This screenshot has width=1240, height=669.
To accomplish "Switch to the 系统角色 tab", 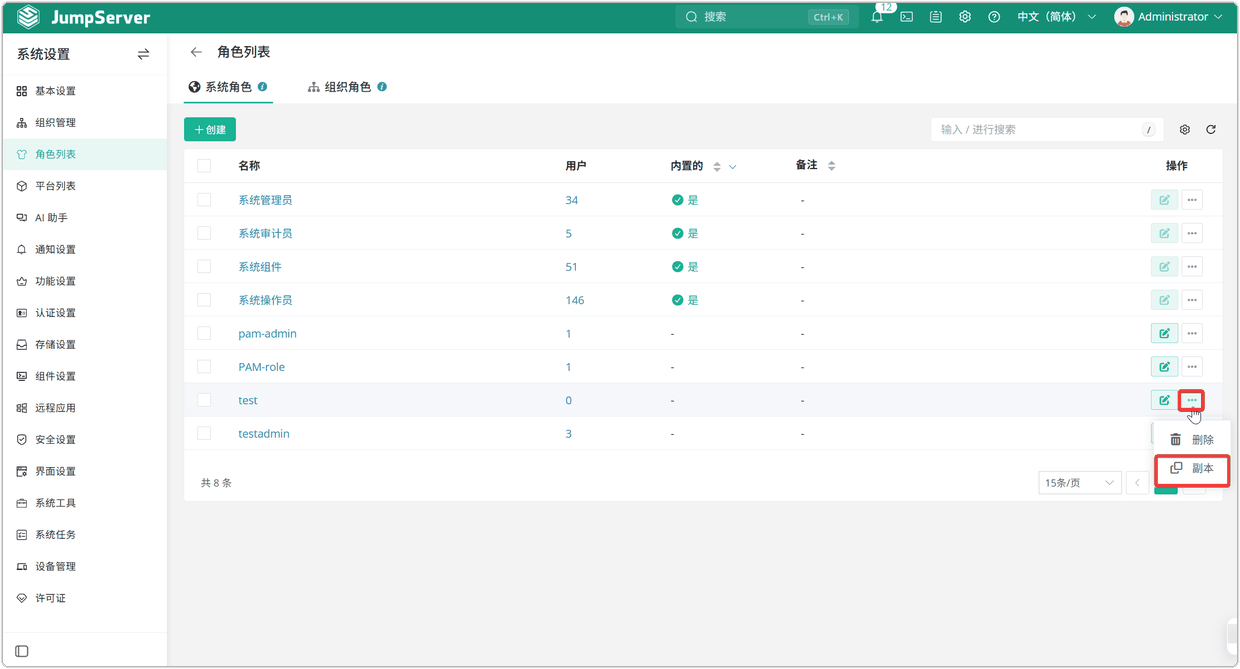I will coord(228,87).
